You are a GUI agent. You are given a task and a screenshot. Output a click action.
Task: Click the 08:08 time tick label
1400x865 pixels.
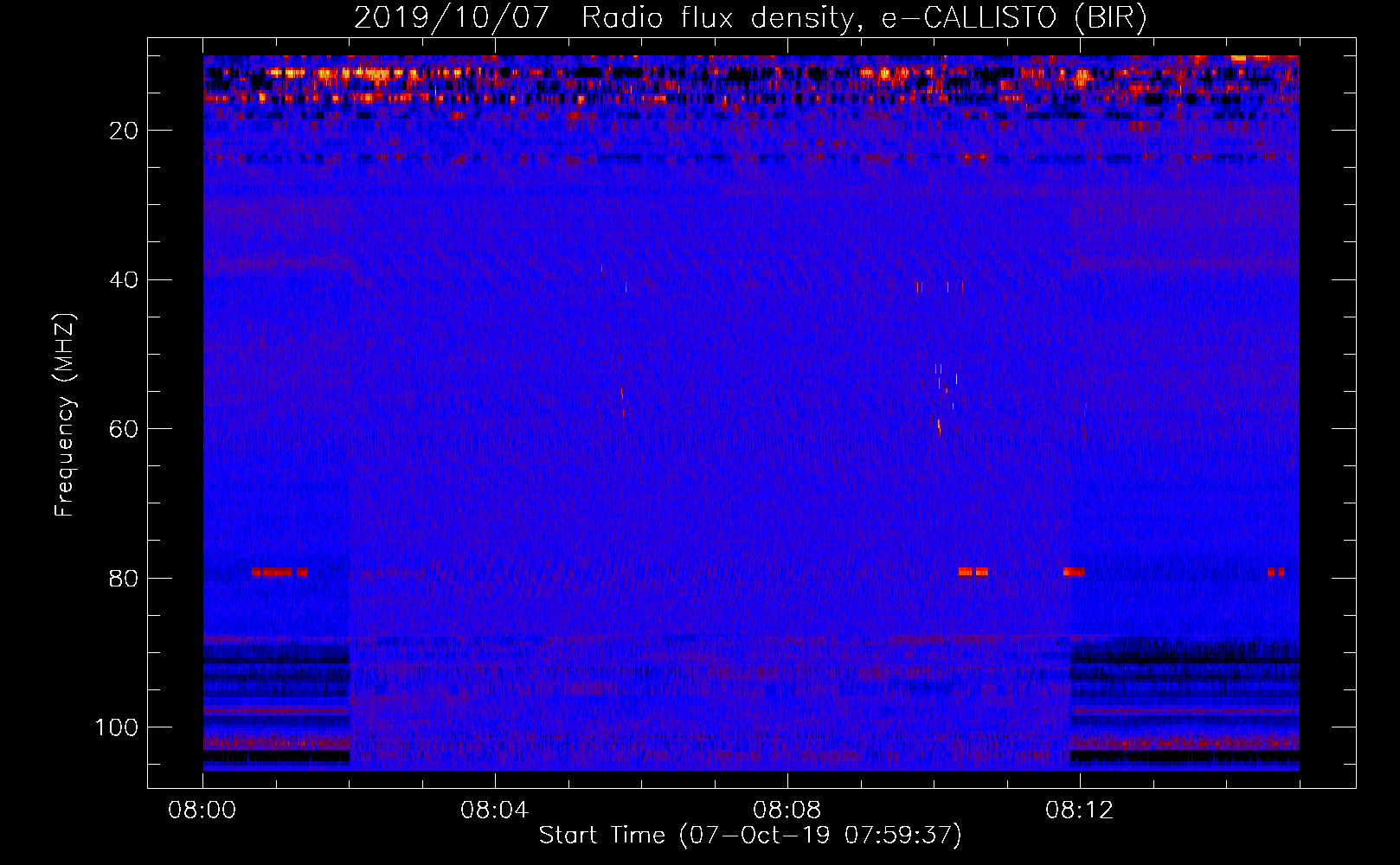coord(787,811)
